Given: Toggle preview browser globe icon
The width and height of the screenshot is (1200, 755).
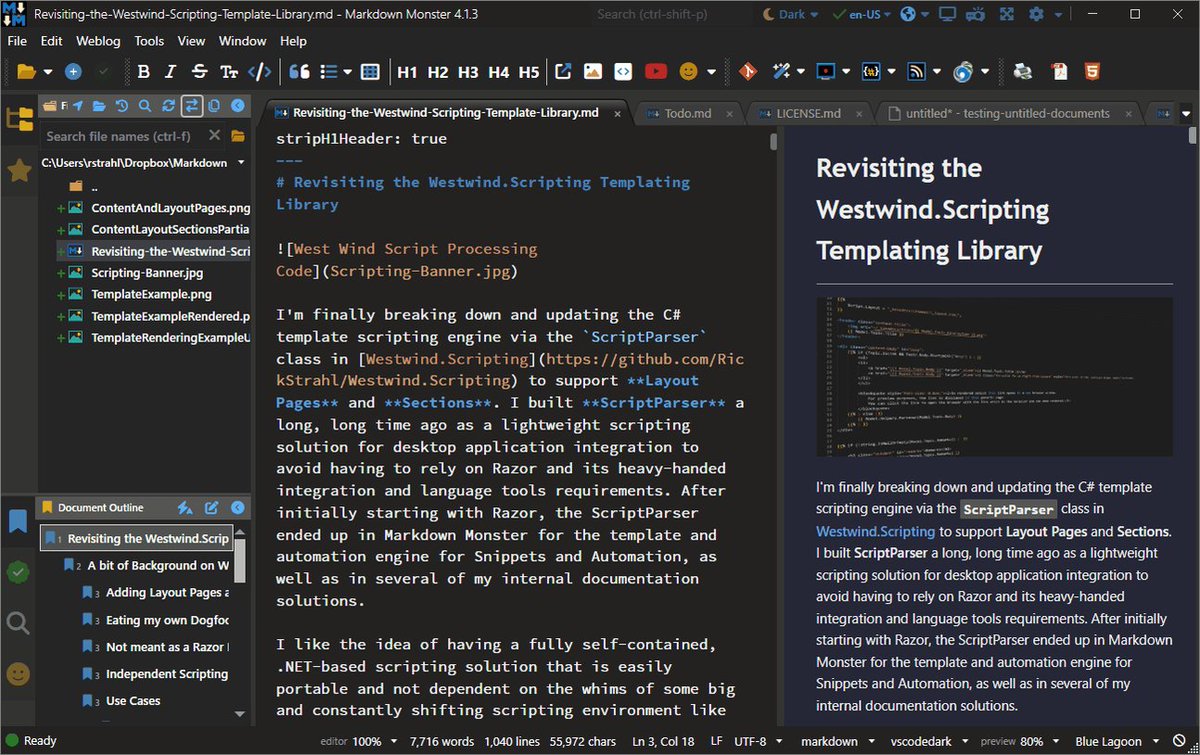Looking at the screenshot, I should pos(908,14).
